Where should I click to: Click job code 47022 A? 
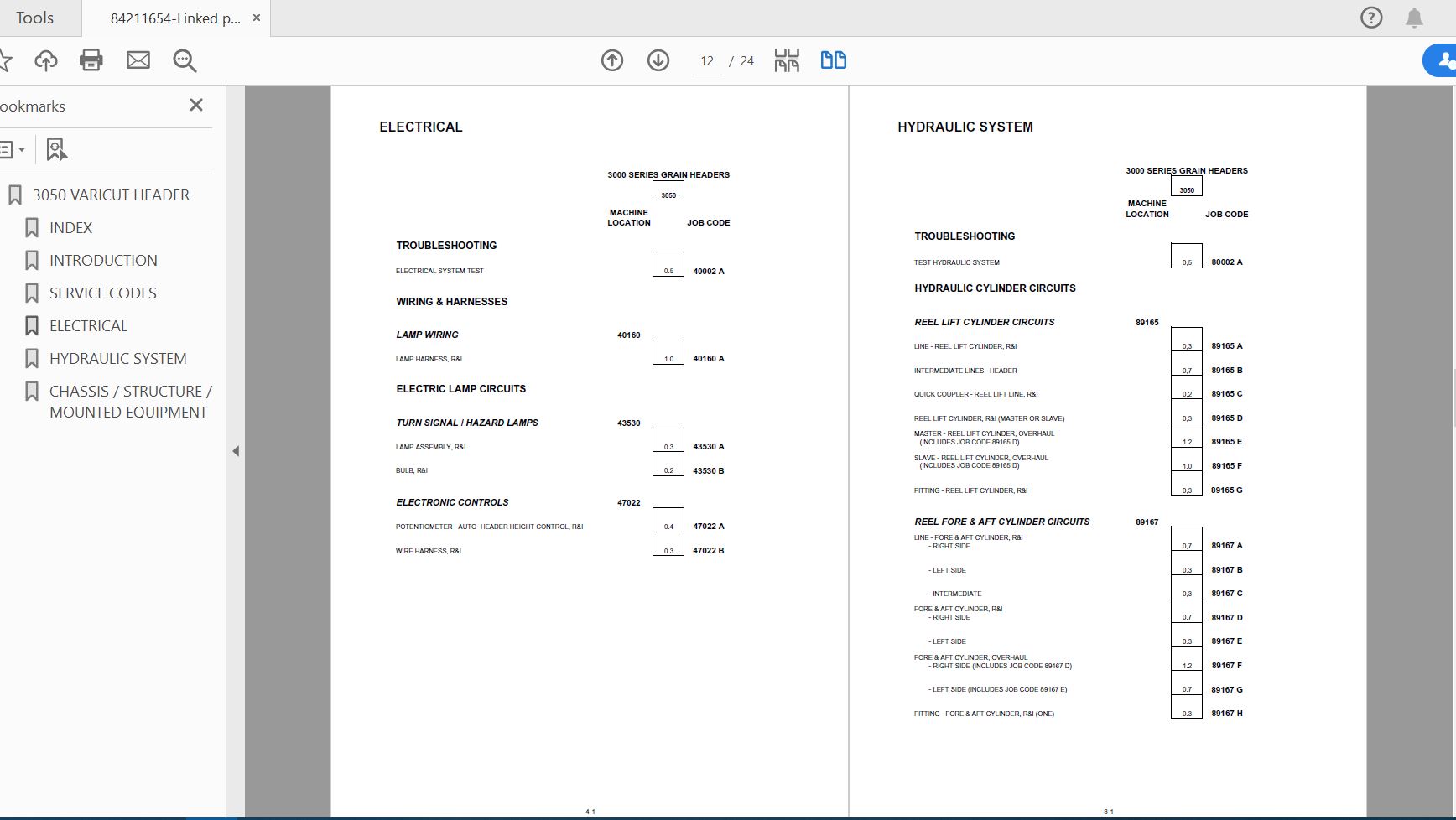pos(708,527)
